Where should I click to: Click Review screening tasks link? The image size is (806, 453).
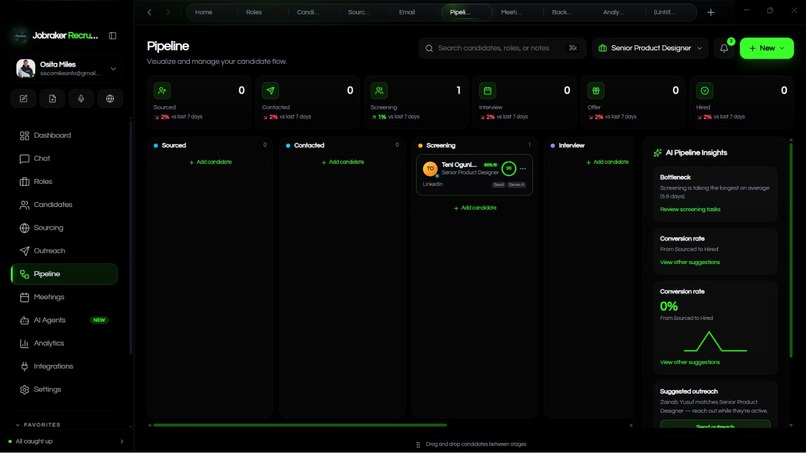tap(690, 209)
